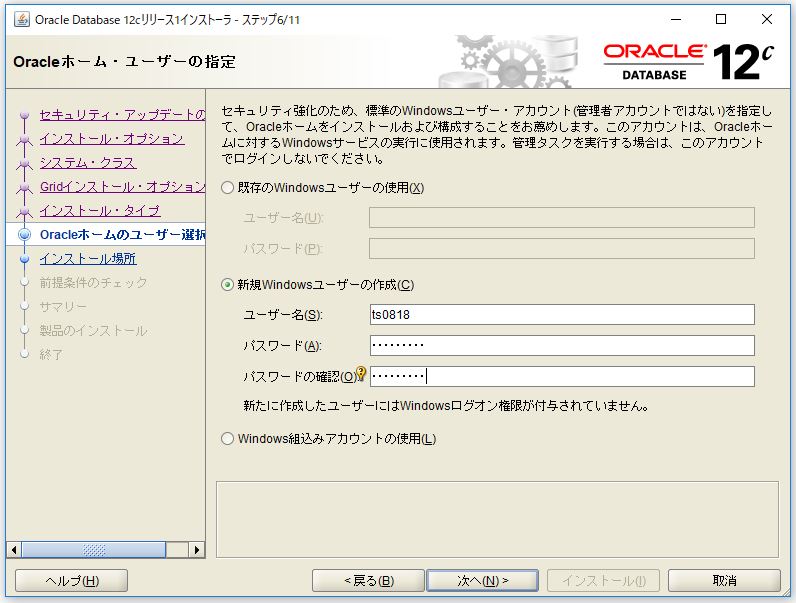Click the ユーザー名(S) field containing ts0818

pyautogui.click(x=562, y=315)
